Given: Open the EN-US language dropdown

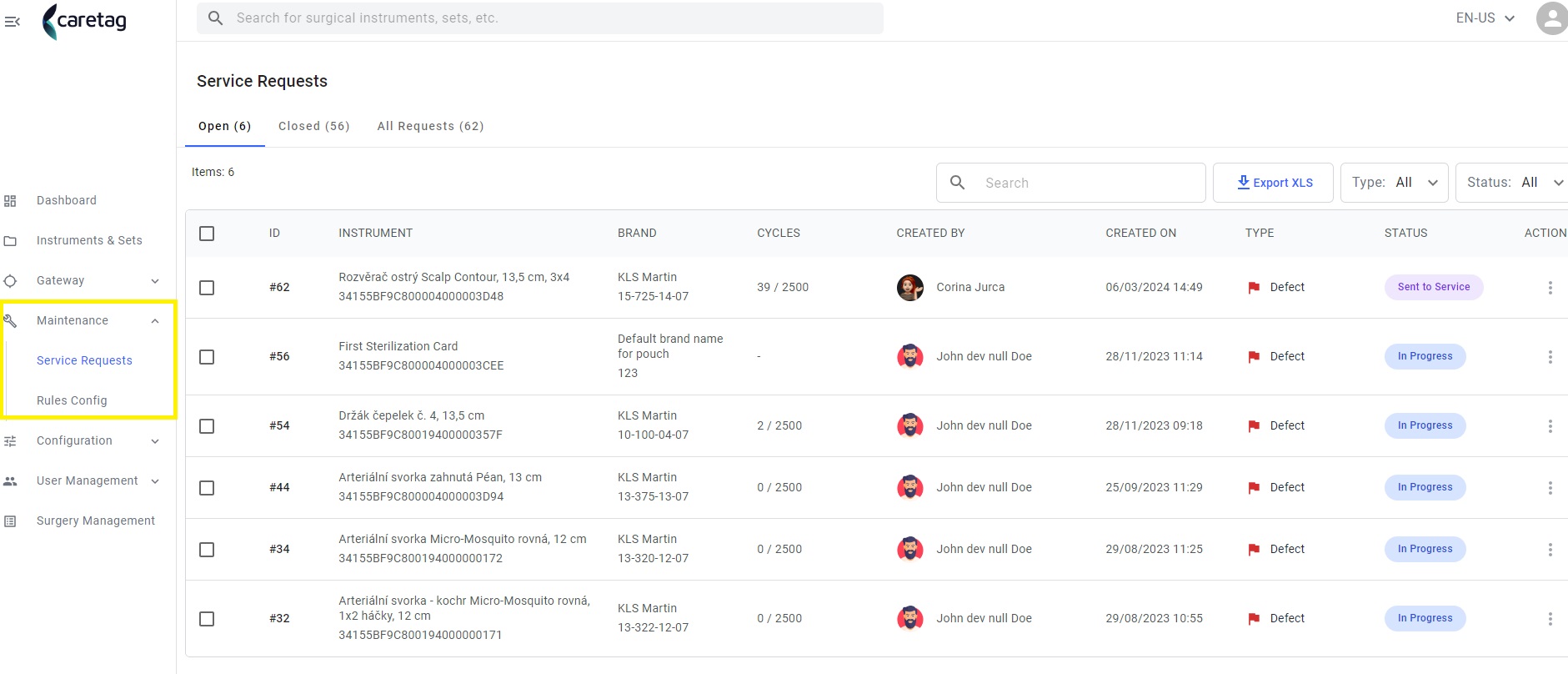Looking at the screenshot, I should [x=1485, y=18].
